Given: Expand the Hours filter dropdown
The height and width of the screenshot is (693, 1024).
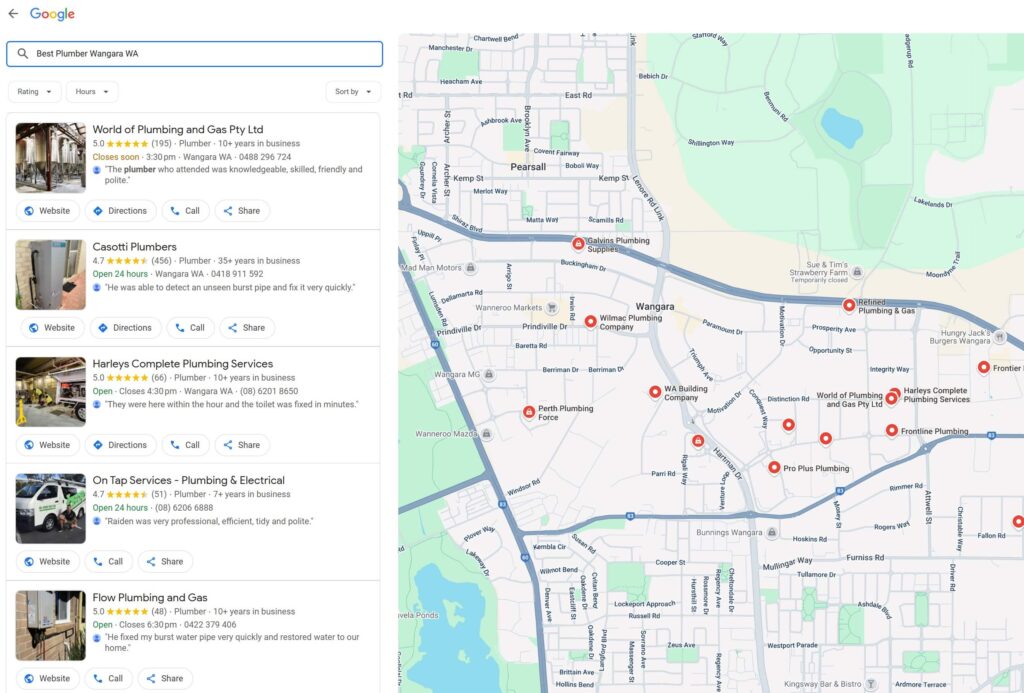Looking at the screenshot, I should click(92, 92).
